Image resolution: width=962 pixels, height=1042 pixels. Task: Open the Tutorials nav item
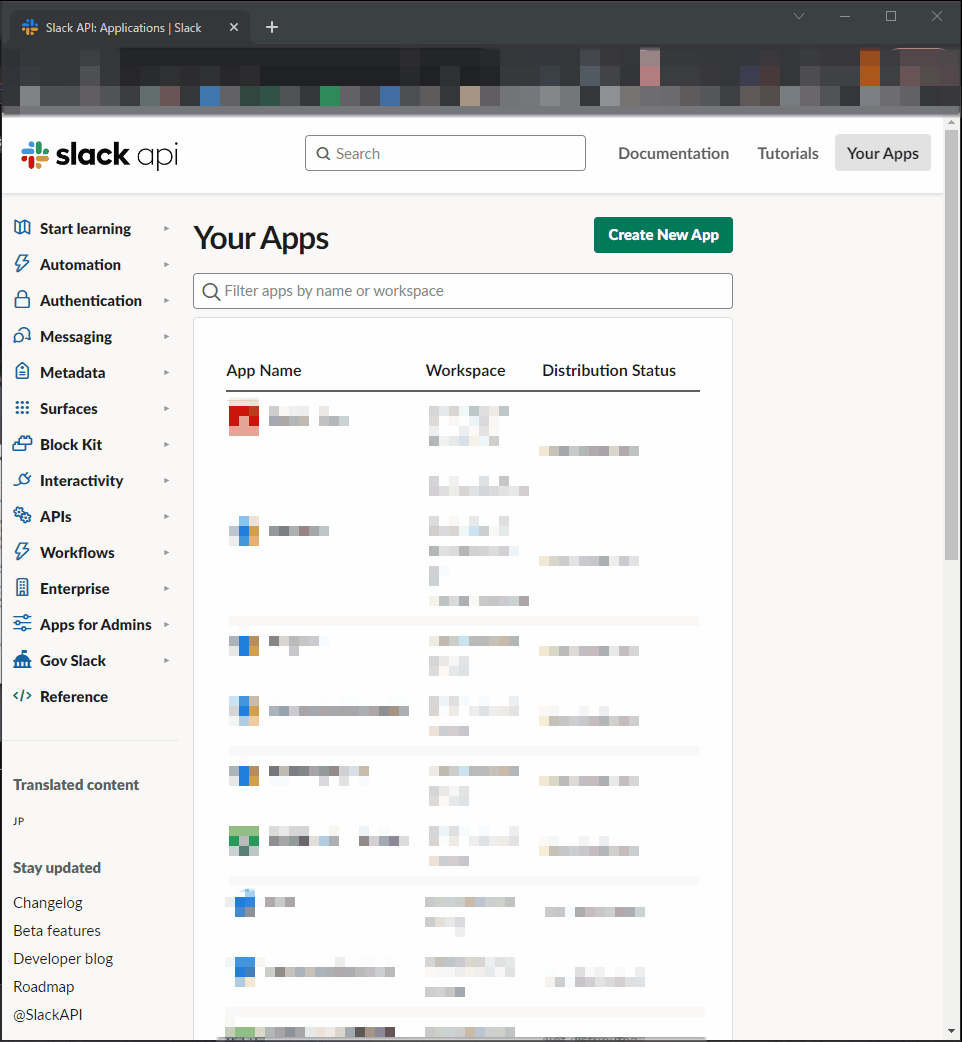point(787,154)
